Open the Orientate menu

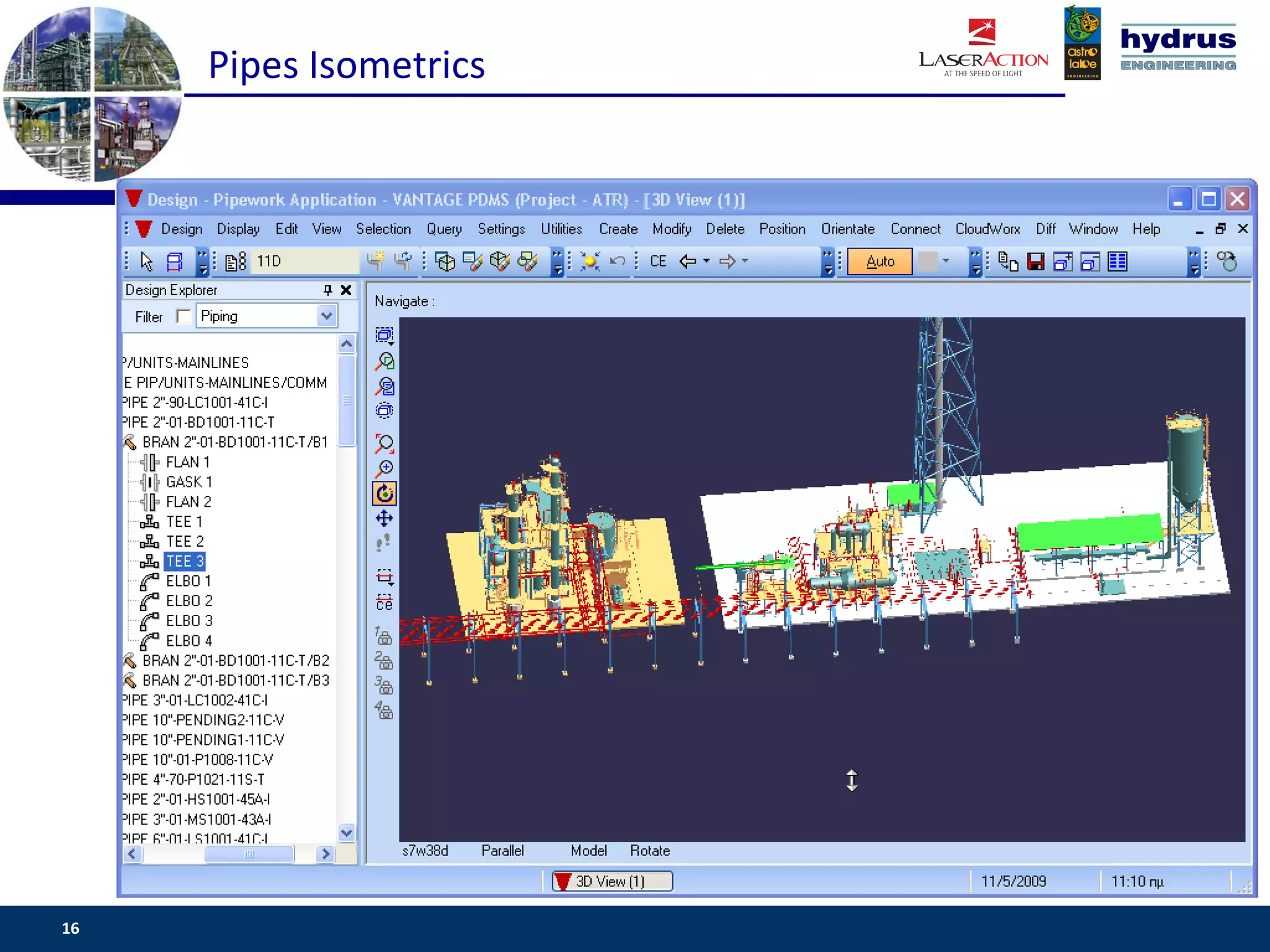pyautogui.click(x=848, y=229)
